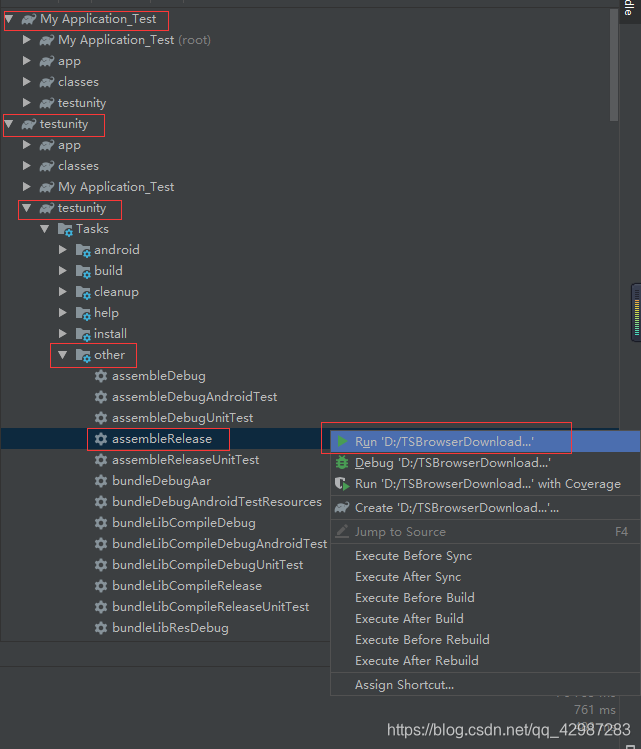Expand the app module under My Application_Test
The height and width of the screenshot is (749, 641).
(x=27, y=61)
